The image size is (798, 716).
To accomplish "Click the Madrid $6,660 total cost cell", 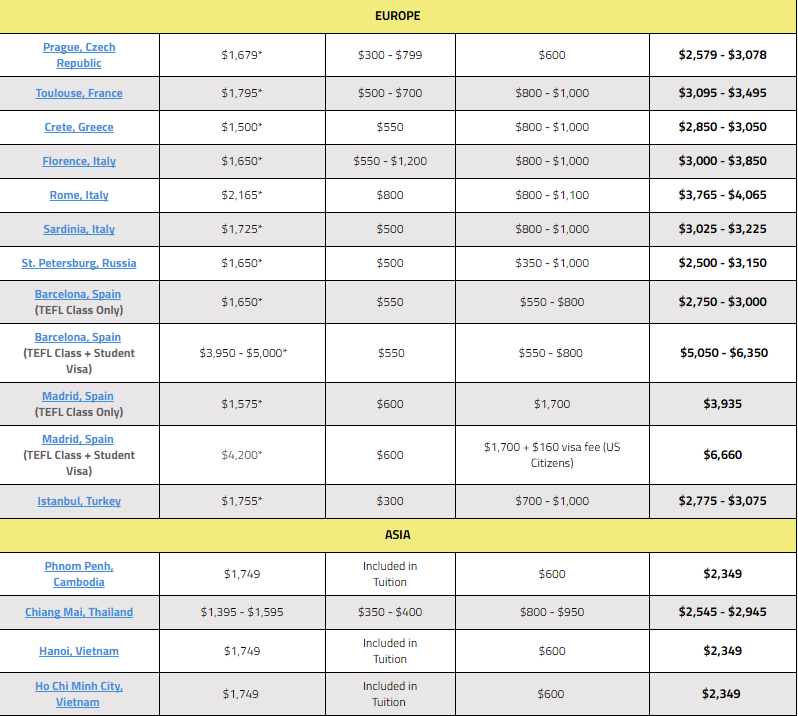I will tap(722, 455).
